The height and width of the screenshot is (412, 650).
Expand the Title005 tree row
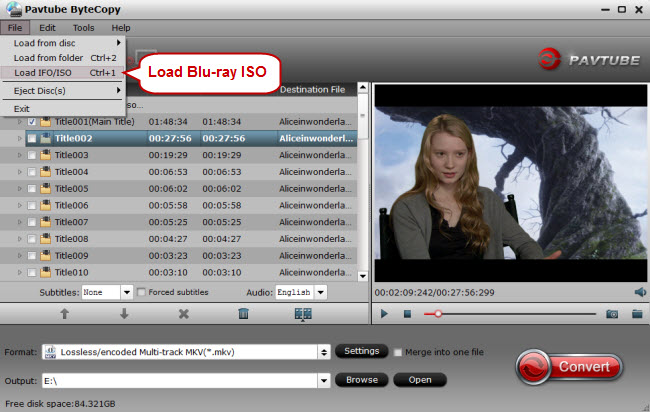[19, 189]
